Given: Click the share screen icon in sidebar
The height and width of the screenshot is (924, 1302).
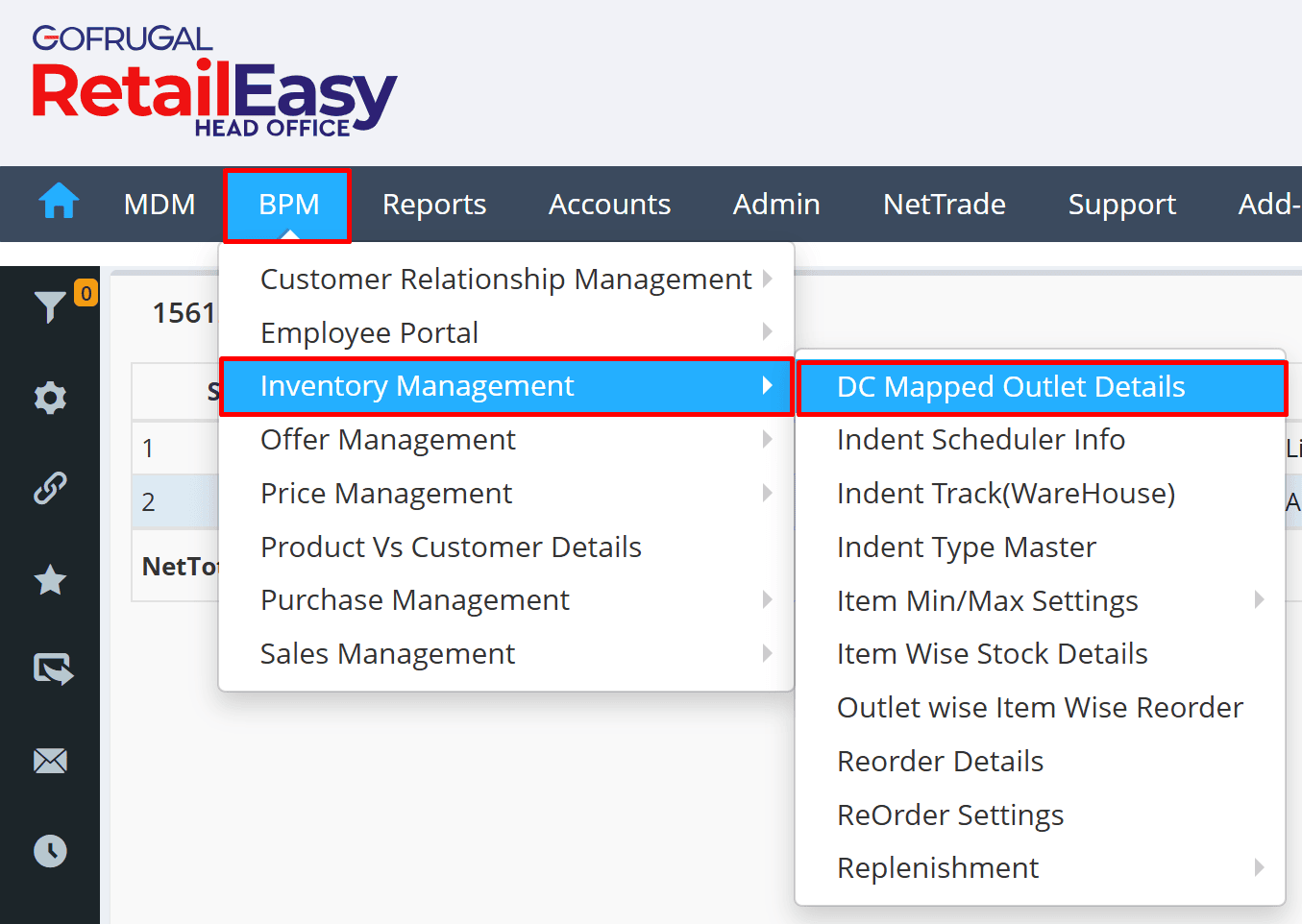Looking at the screenshot, I should [x=53, y=669].
